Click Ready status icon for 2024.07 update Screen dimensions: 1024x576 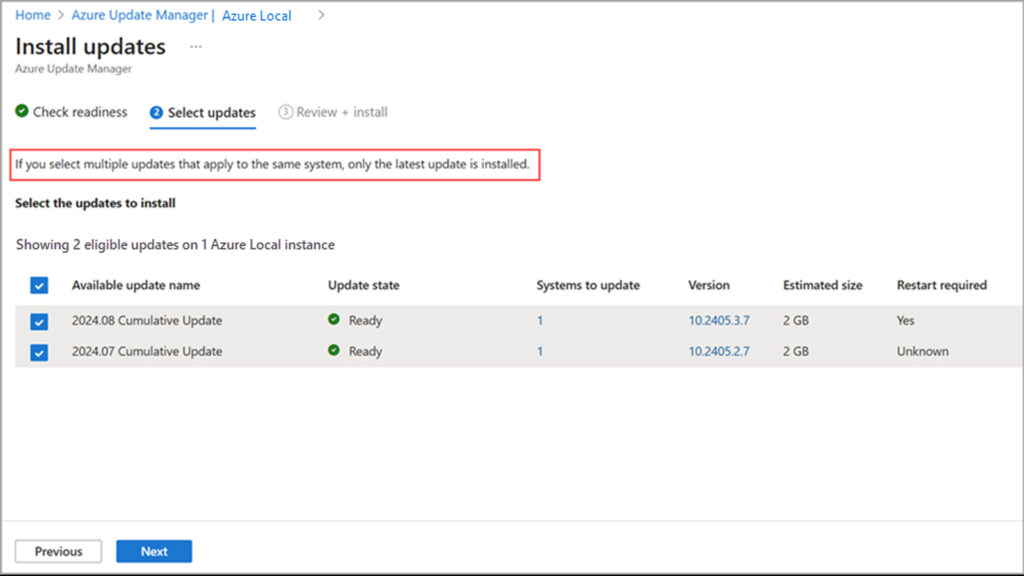334,352
